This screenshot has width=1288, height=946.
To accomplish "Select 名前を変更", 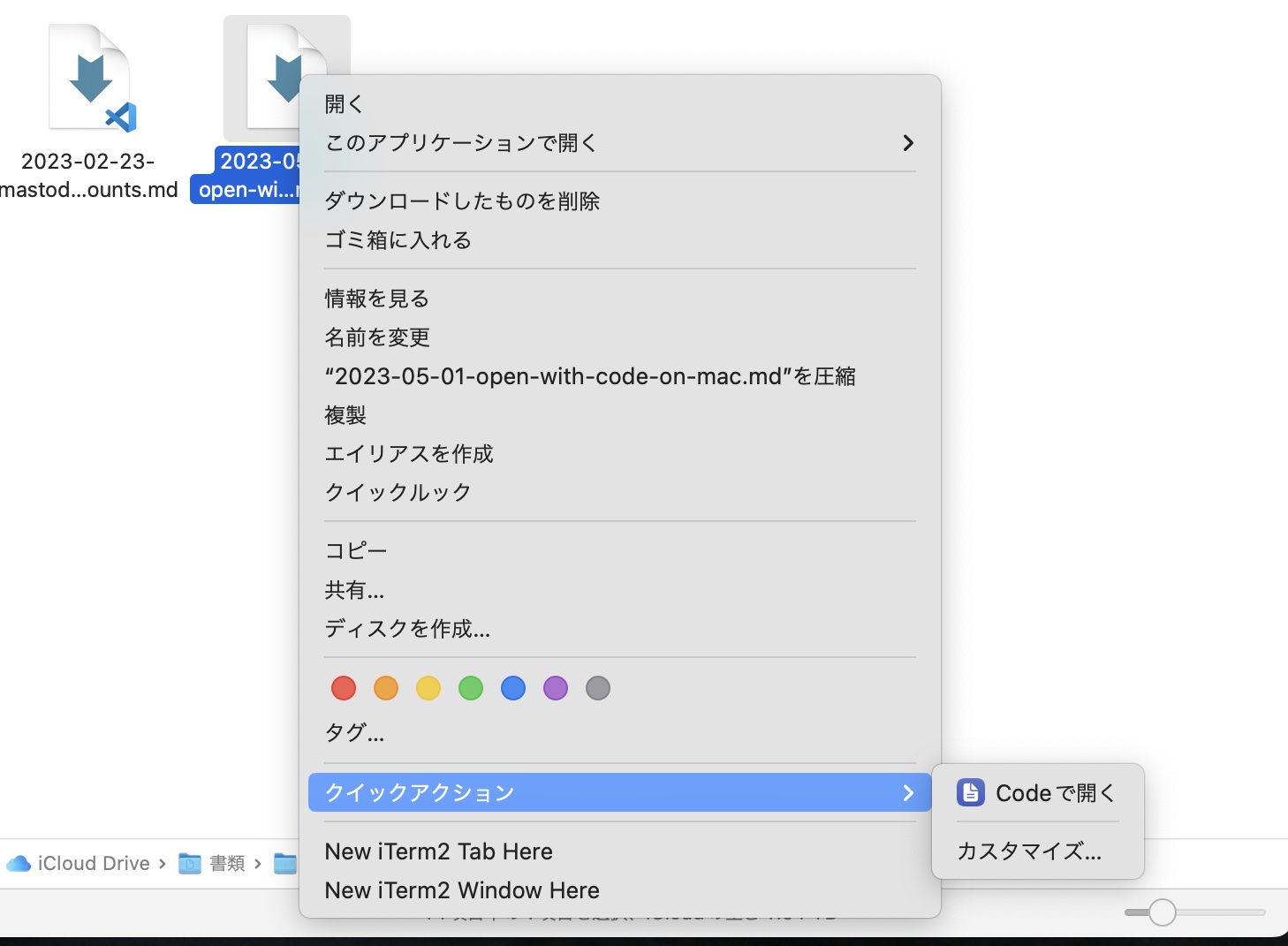I will point(619,337).
